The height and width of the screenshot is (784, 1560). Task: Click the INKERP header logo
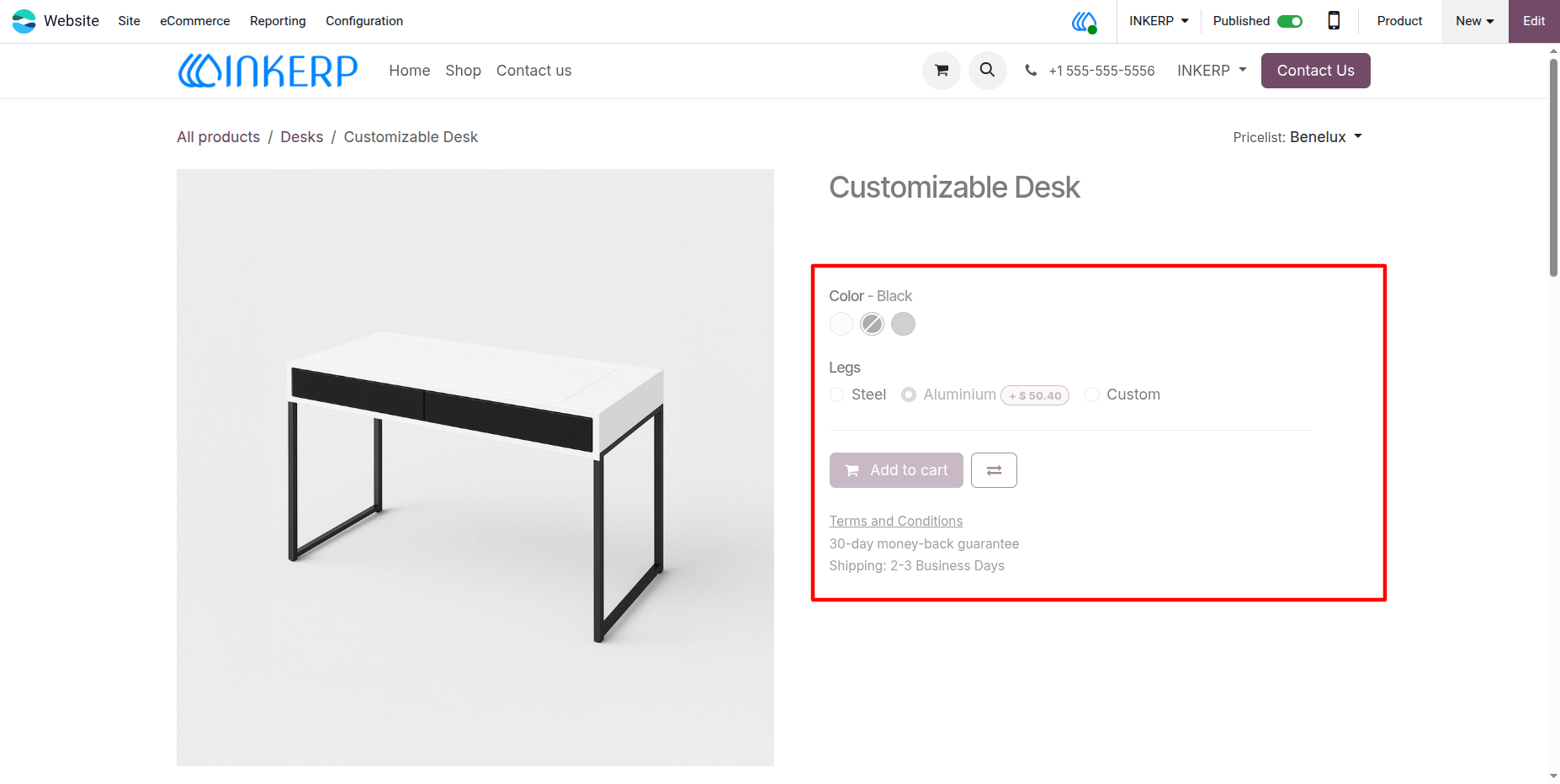point(268,71)
